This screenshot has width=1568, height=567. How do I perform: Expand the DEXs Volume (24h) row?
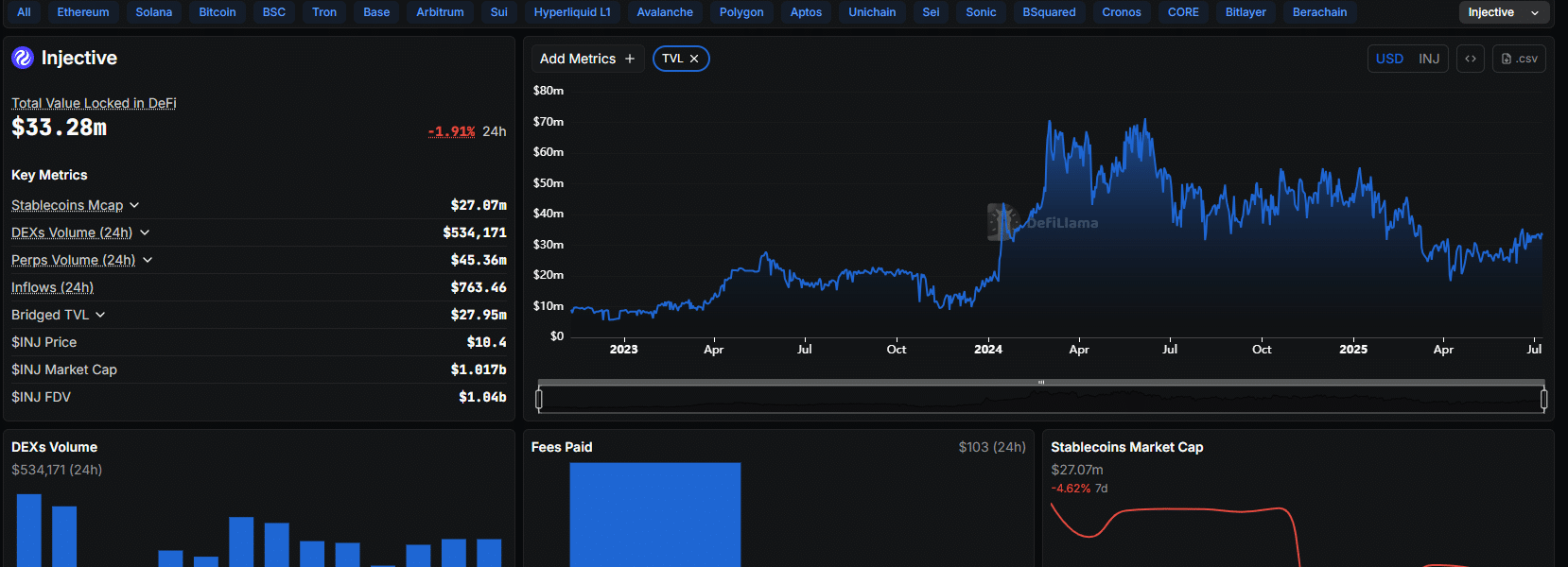pos(145,232)
